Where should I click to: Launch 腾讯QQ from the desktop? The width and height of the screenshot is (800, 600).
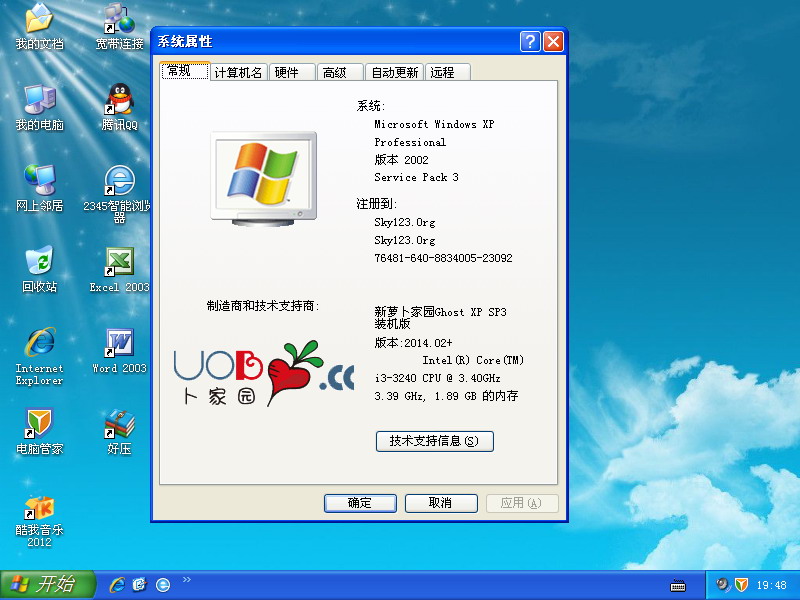[119, 101]
